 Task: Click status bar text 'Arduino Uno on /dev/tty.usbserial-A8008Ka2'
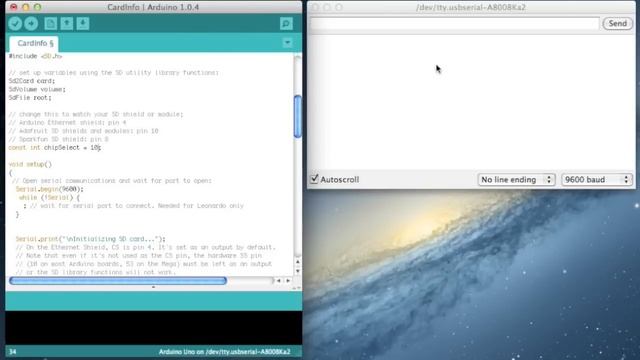tap(224, 352)
